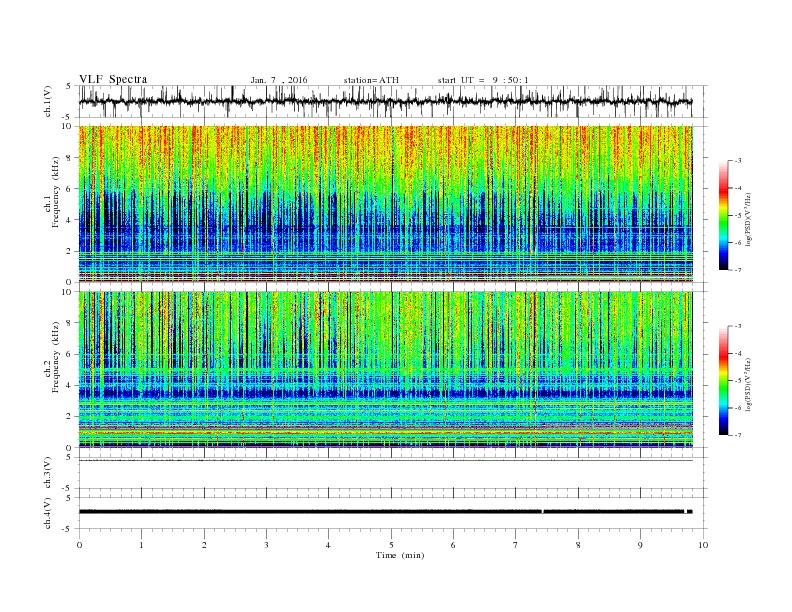Click the white gap in ch.4 trace near minute 7.4
Image resolution: width=792 pixels, height=612 pixels.
point(542,512)
